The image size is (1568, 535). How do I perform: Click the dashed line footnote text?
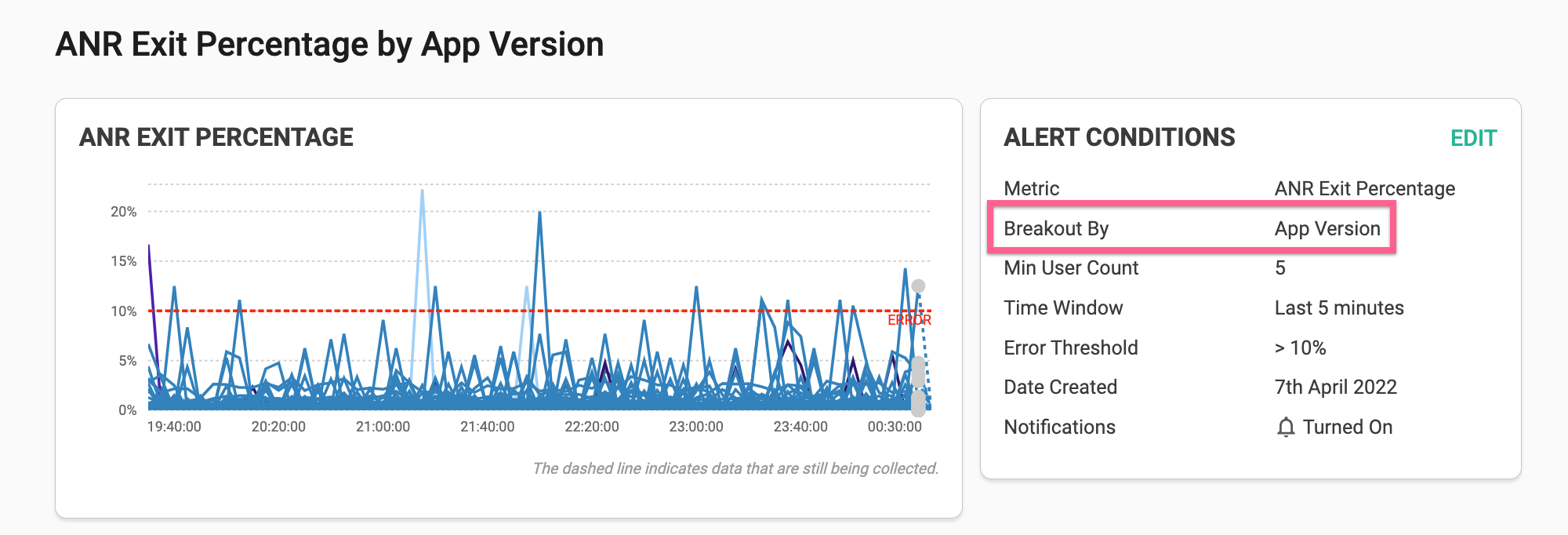[735, 468]
